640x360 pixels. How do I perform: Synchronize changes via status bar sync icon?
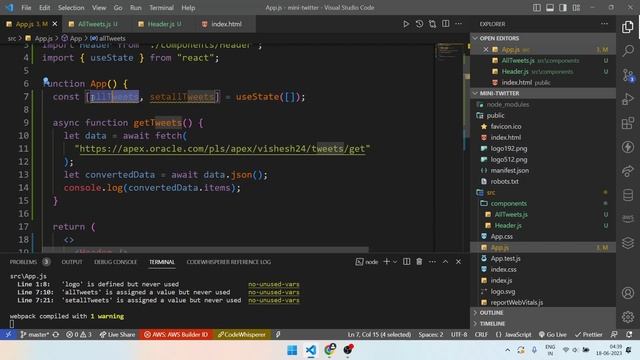tap(56, 334)
